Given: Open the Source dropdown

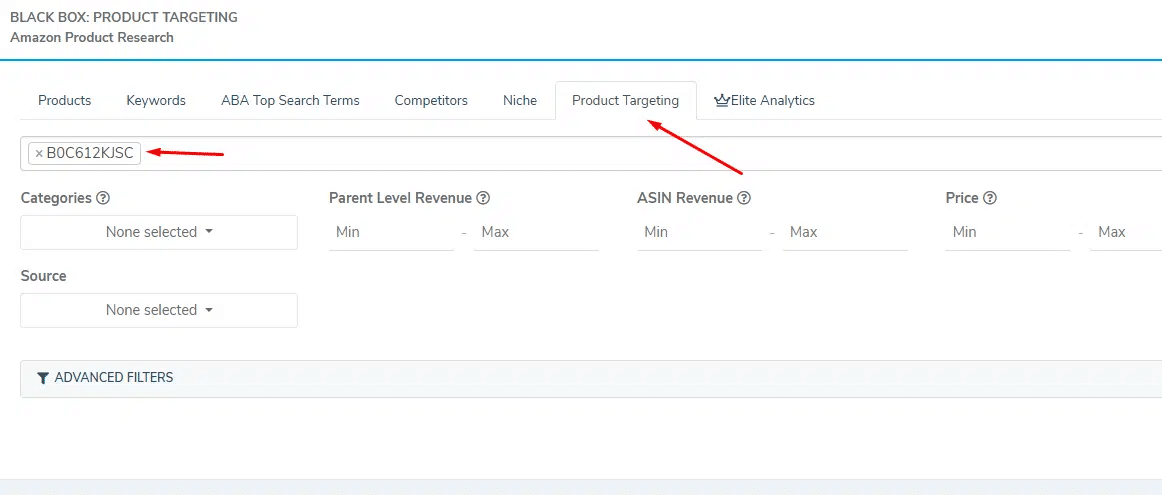Looking at the screenshot, I should click(x=159, y=310).
